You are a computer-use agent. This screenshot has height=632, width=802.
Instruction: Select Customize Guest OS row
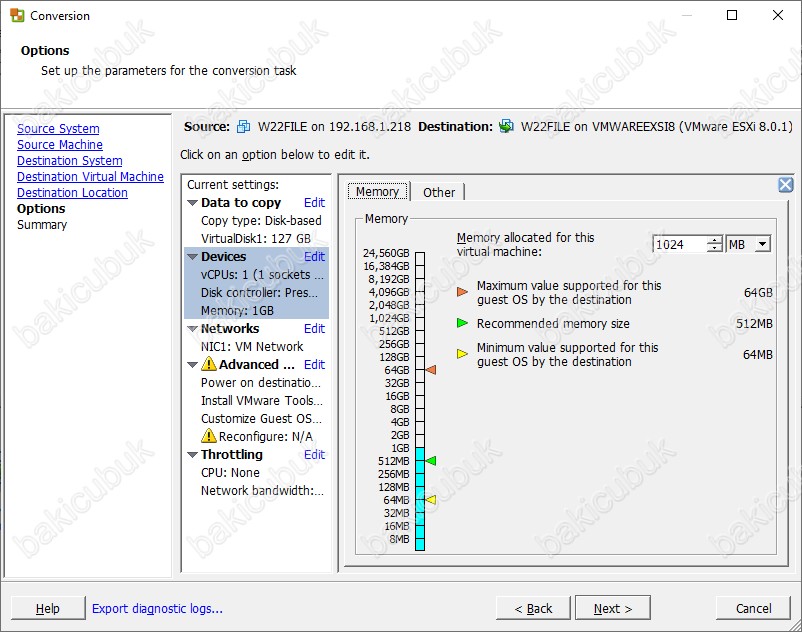(256, 419)
